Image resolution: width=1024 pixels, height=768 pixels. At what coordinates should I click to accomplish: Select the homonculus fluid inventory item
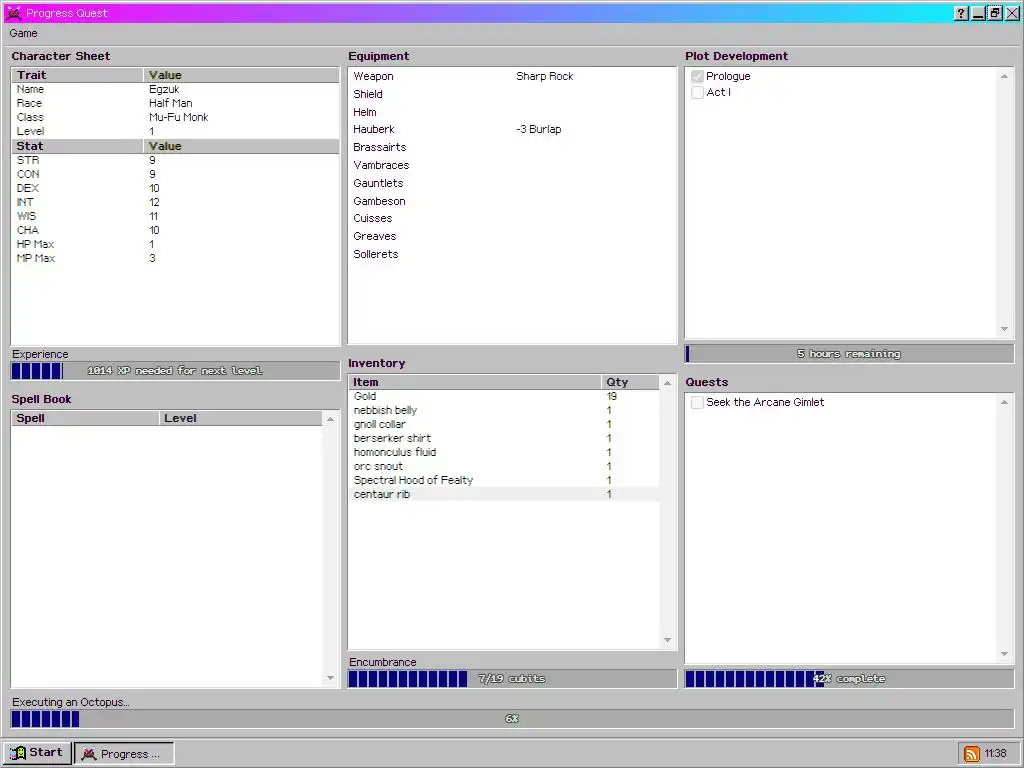504,452
